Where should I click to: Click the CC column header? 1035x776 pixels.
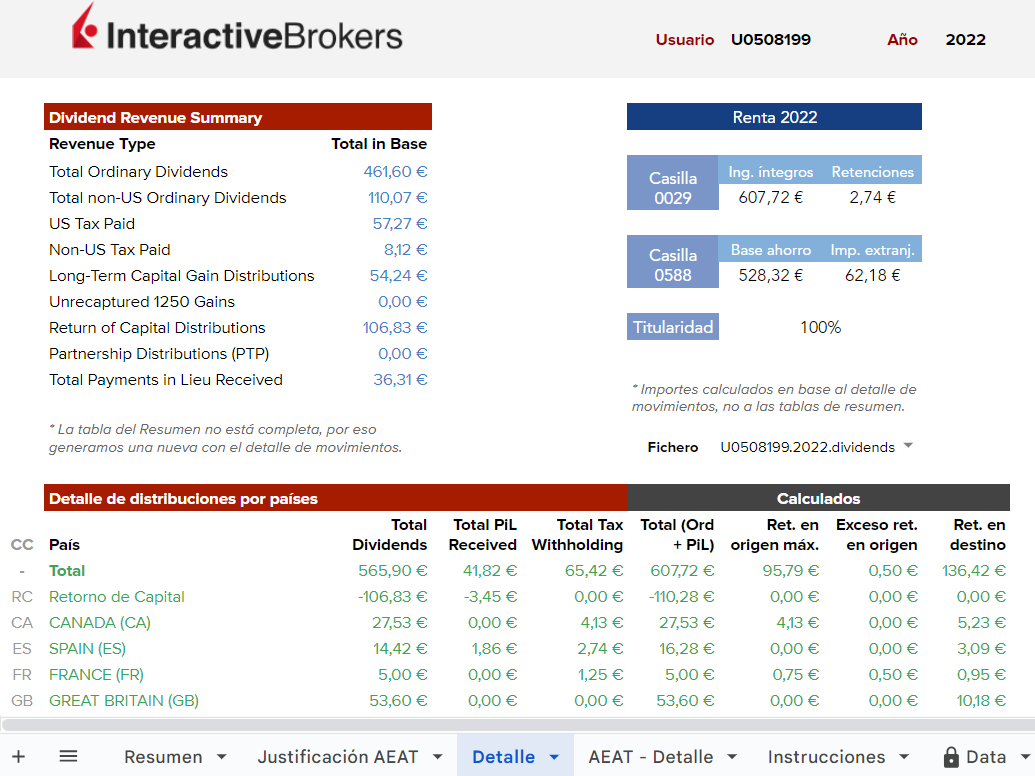click(x=22, y=545)
